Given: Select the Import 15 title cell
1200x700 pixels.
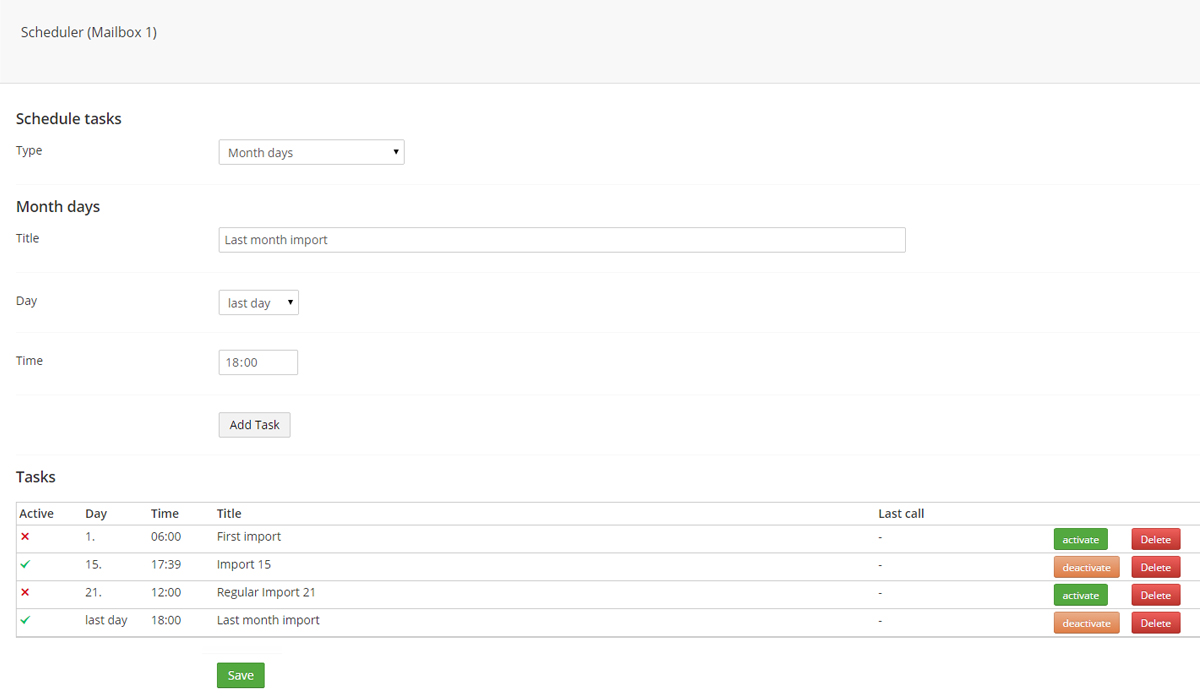Looking at the screenshot, I should [244, 565].
